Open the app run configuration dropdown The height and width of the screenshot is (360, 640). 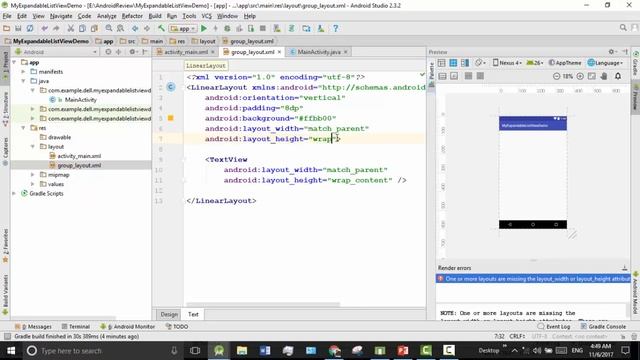coord(183,29)
